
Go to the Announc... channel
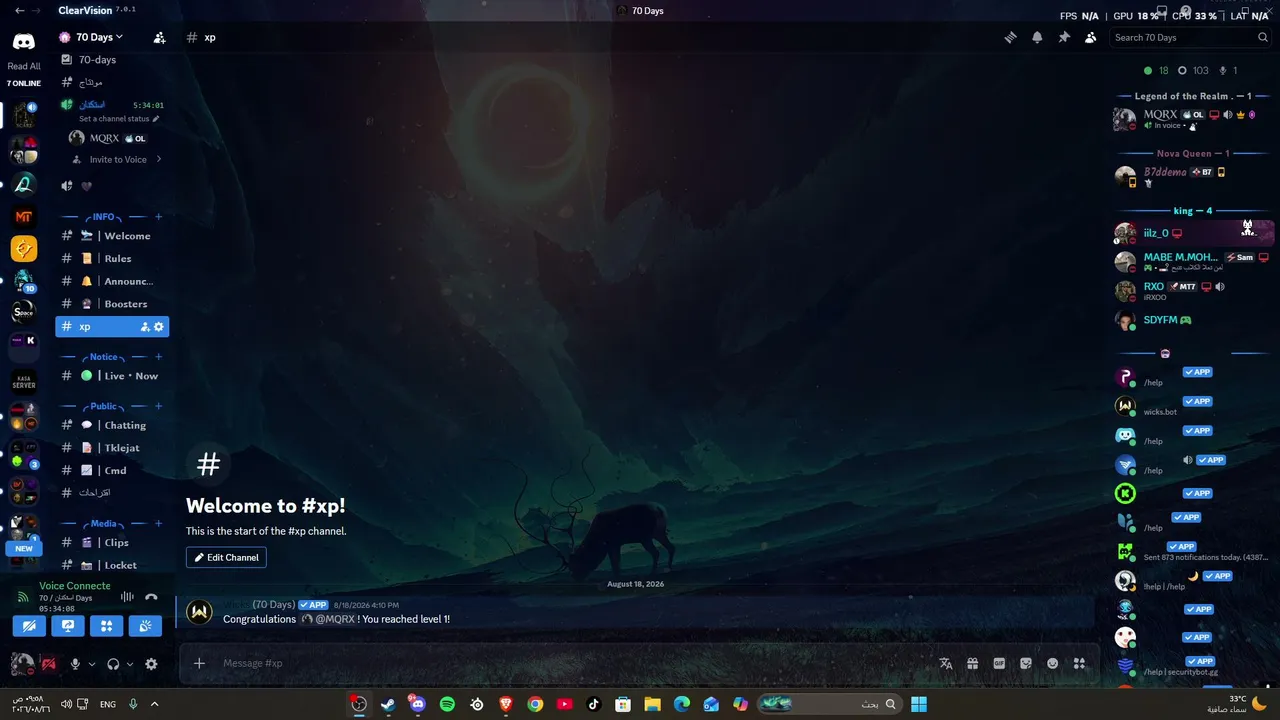tap(112, 281)
